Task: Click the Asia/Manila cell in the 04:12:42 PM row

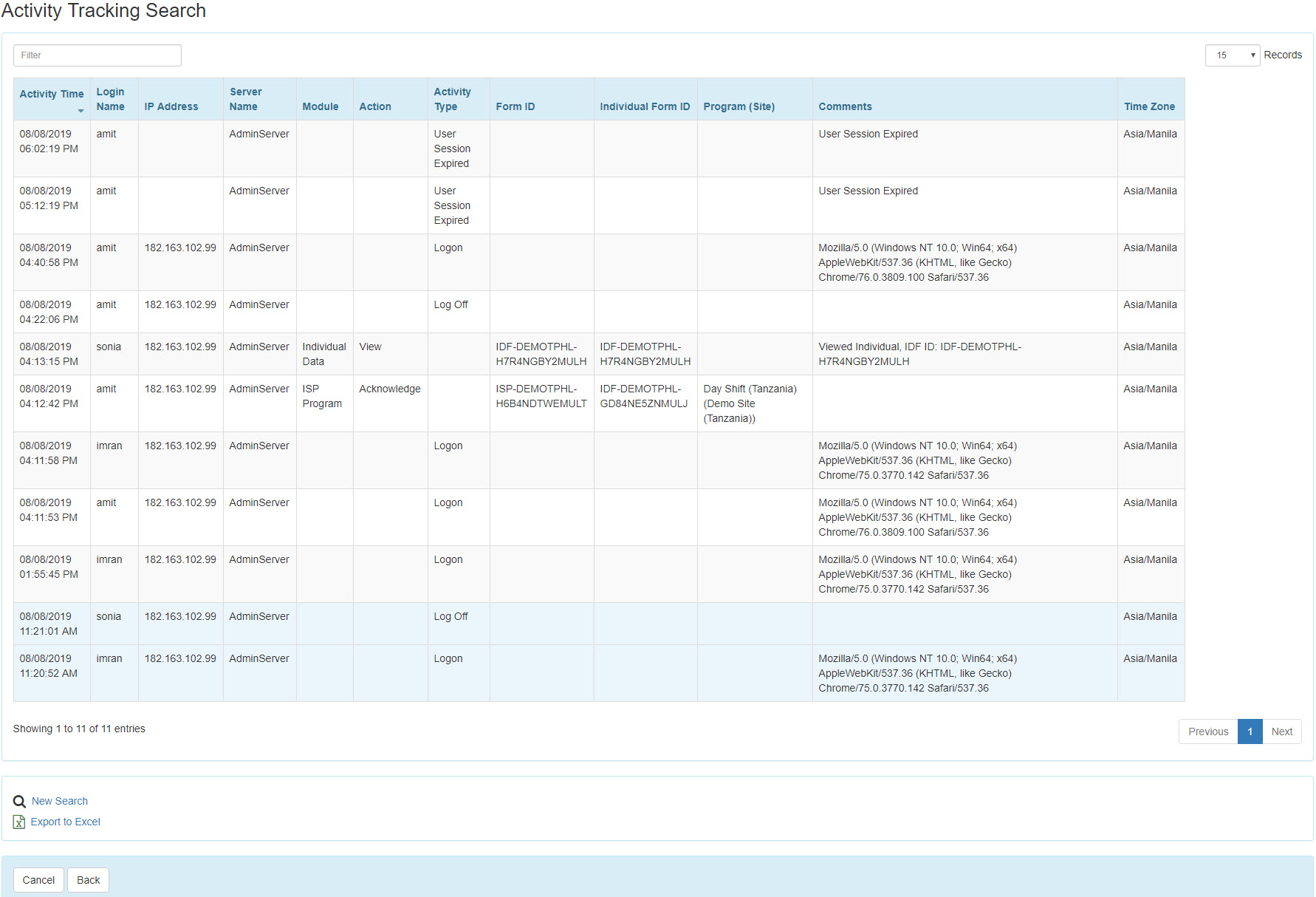Action: (1151, 403)
